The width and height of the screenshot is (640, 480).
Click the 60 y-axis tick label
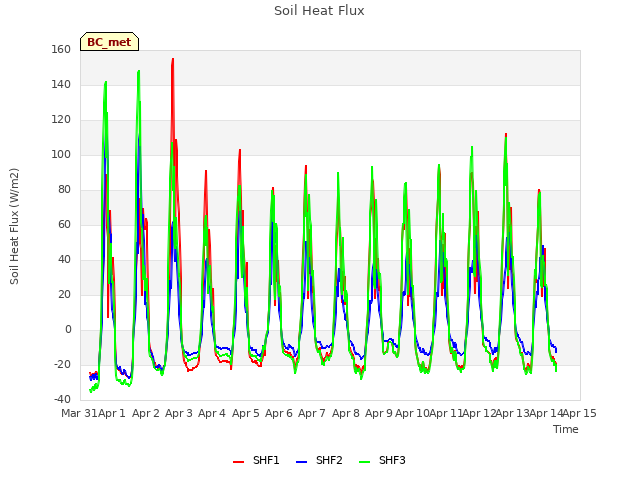64,224
